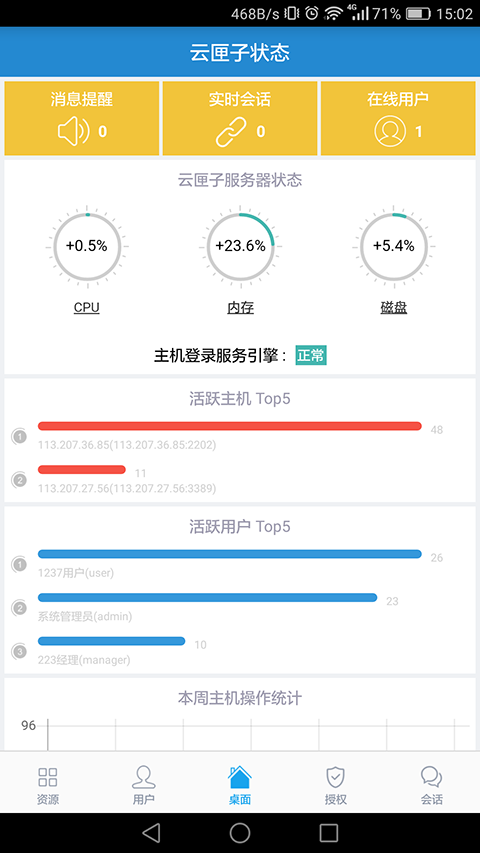
Task: Tap the CPU gauge showing +0.5%
Action: tap(87, 246)
